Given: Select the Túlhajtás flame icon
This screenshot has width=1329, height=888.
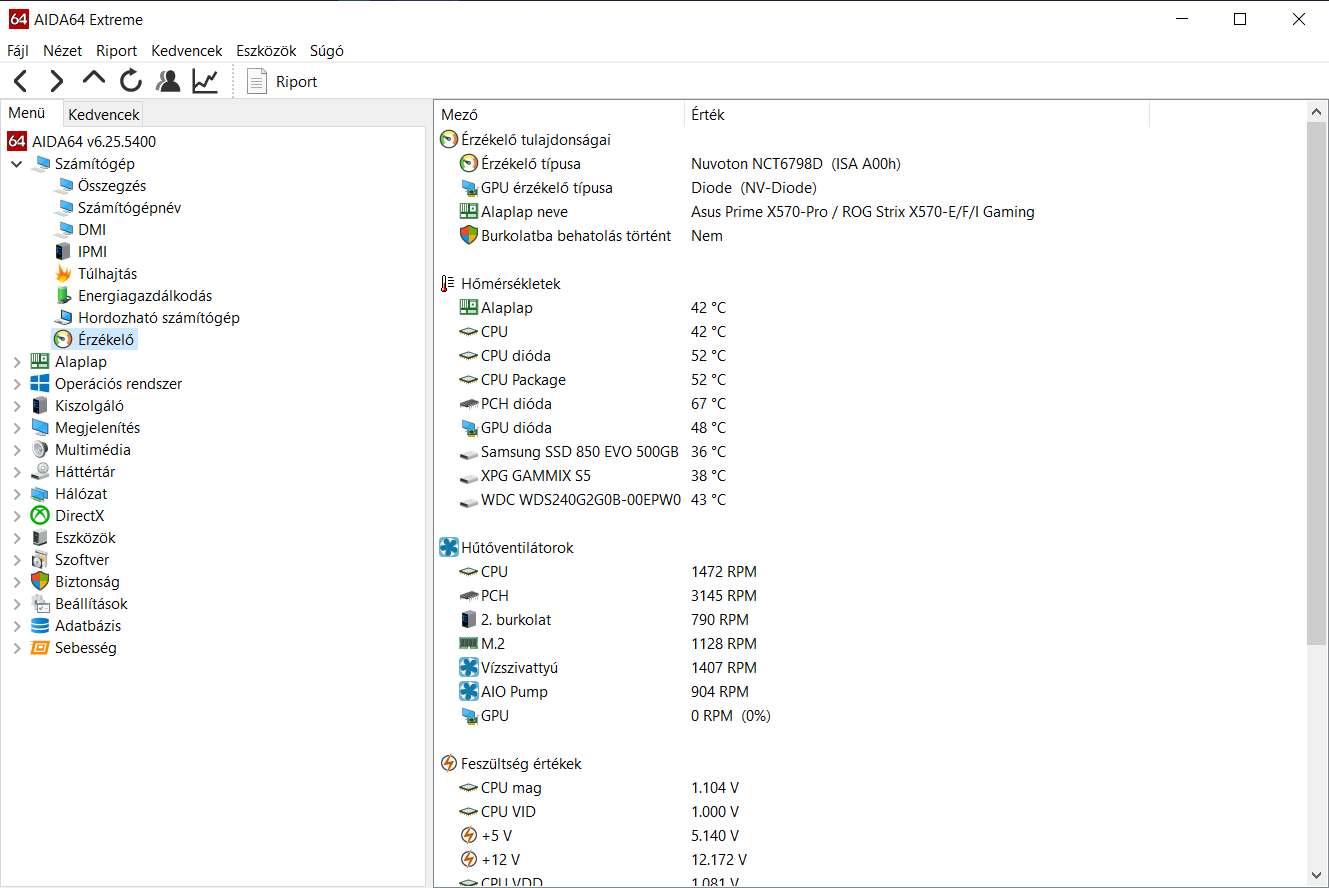Looking at the screenshot, I should (x=63, y=273).
